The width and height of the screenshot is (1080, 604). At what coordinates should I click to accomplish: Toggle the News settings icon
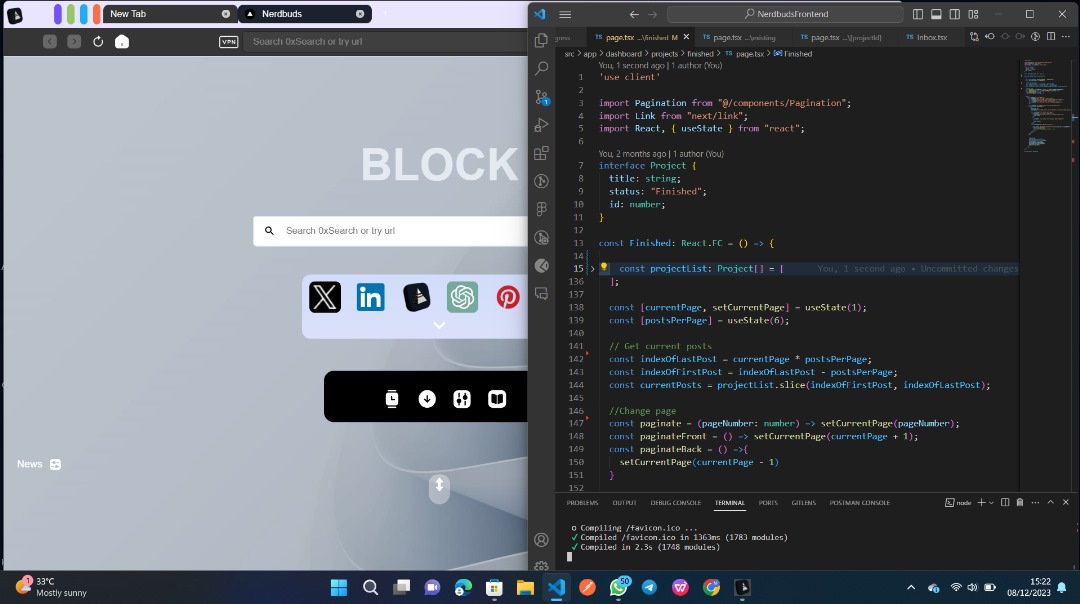pyautogui.click(x=56, y=464)
